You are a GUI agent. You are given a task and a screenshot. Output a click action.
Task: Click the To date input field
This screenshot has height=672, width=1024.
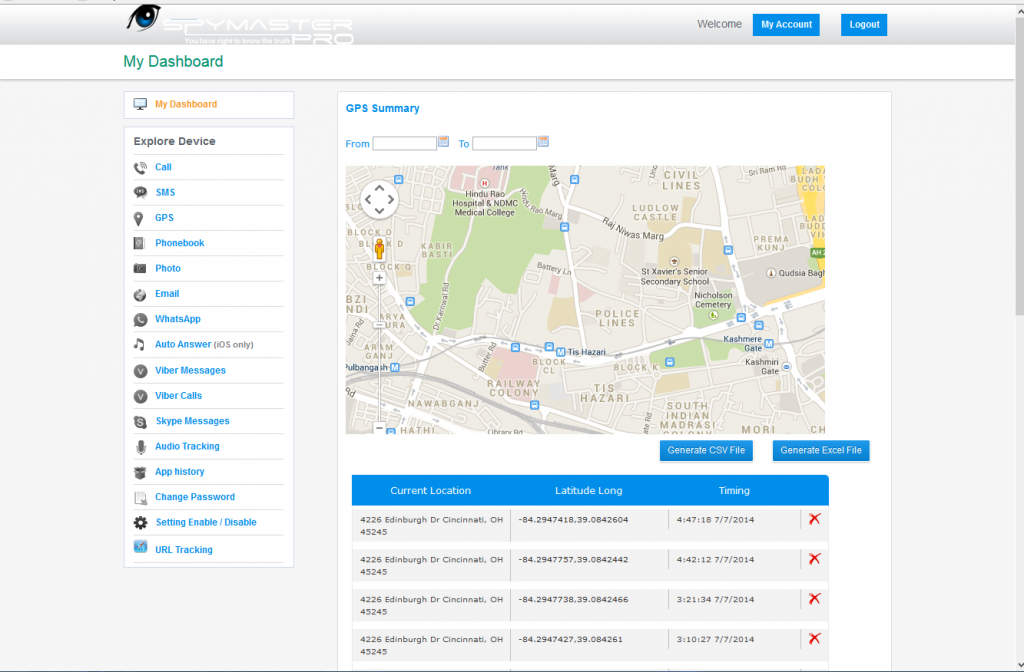[x=504, y=144]
